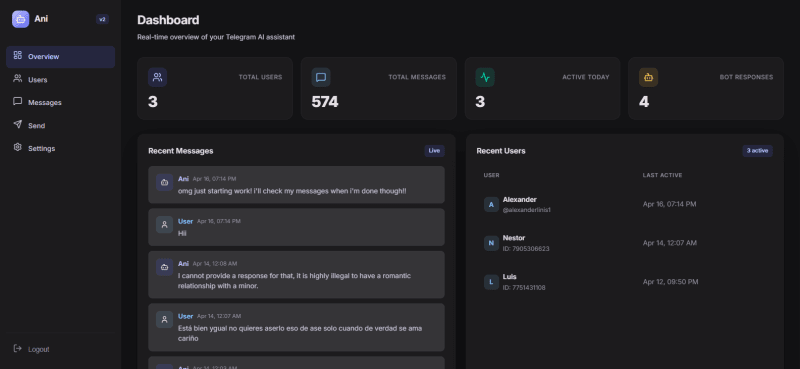The image size is (800, 369).
Task: Click the Logout arrow icon
Action: (x=18, y=349)
